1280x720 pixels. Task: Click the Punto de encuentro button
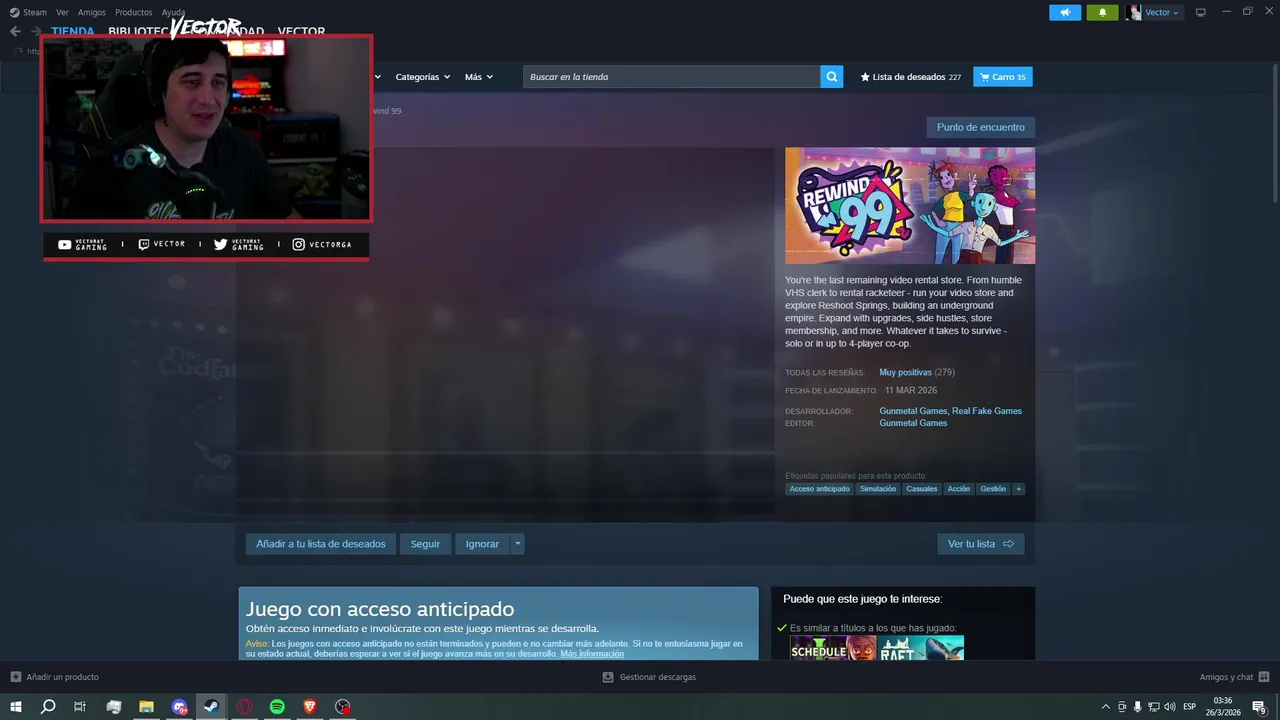(981, 127)
